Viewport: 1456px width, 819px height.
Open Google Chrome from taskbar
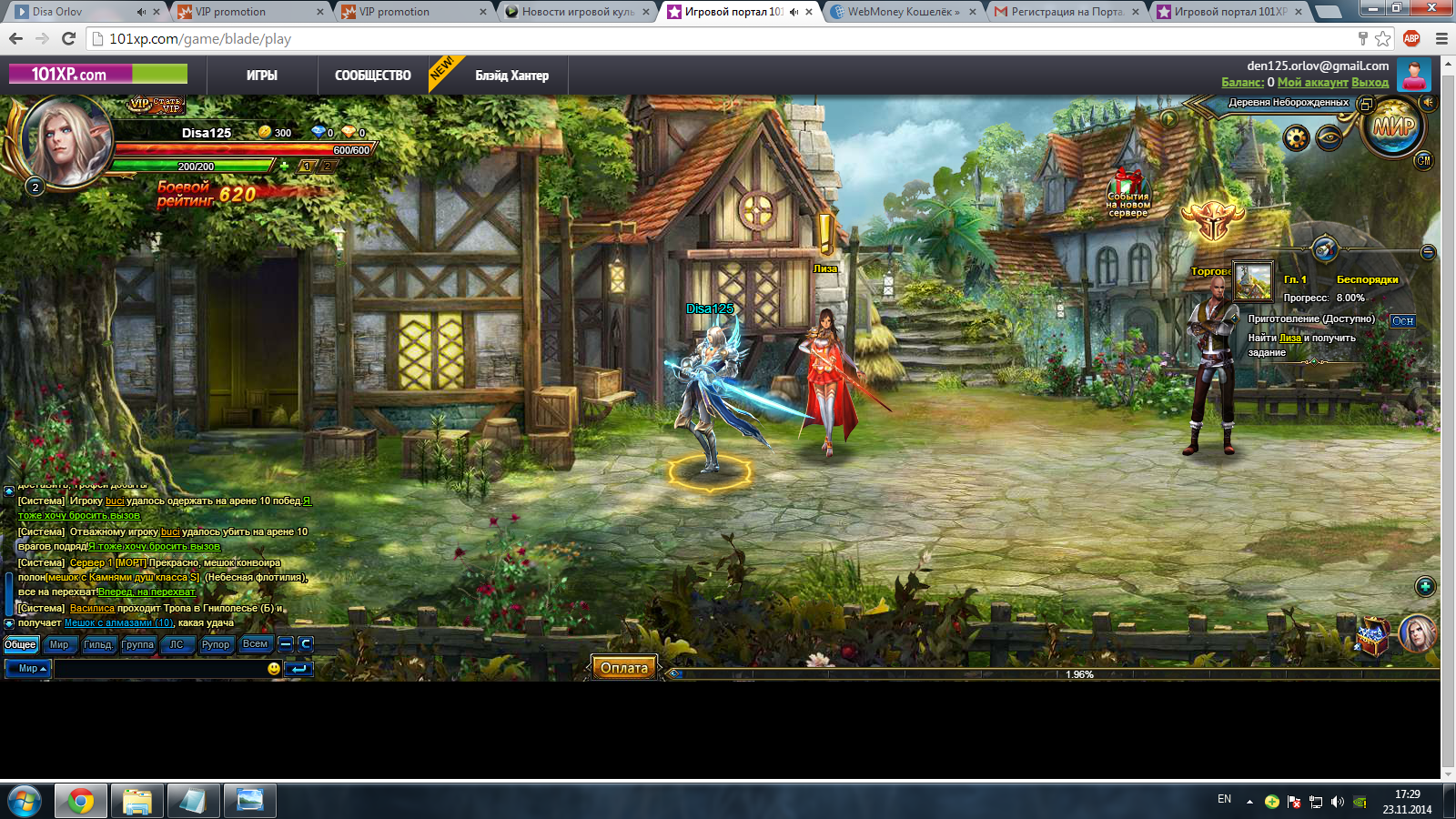[x=80, y=801]
